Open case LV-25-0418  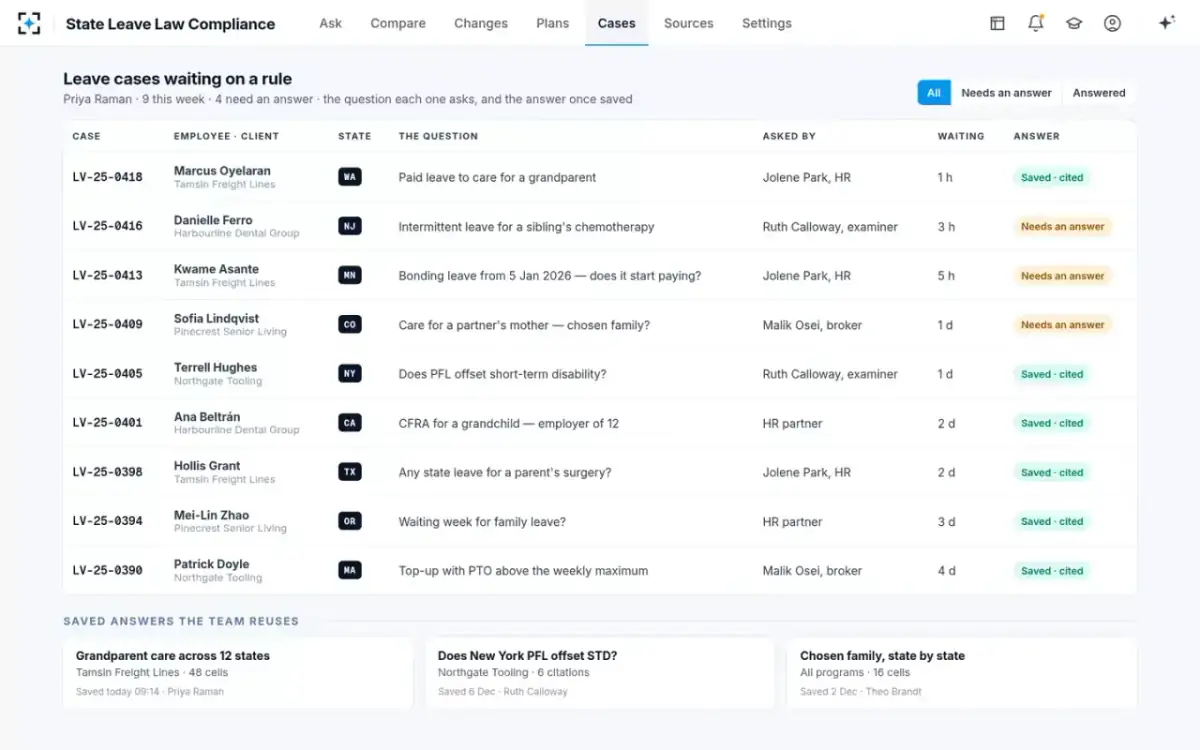108,177
